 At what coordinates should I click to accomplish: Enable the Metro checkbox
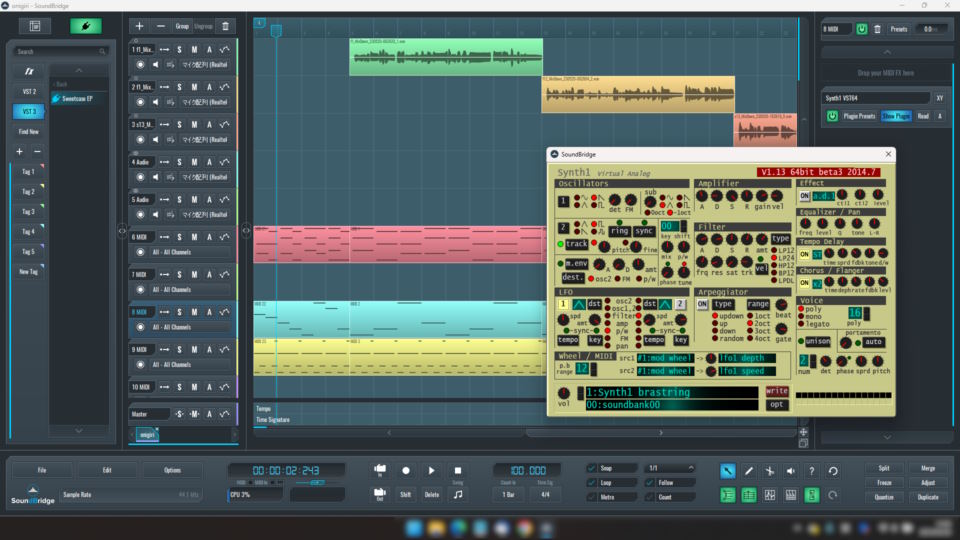(591, 497)
